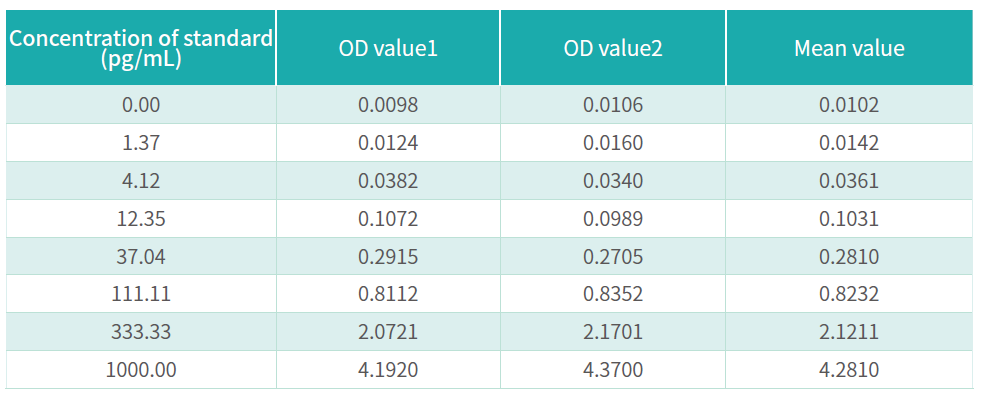Image resolution: width=990 pixels, height=400 pixels.
Task: Select the 111.11 concentration cell
Action: (x=141, y=294)
